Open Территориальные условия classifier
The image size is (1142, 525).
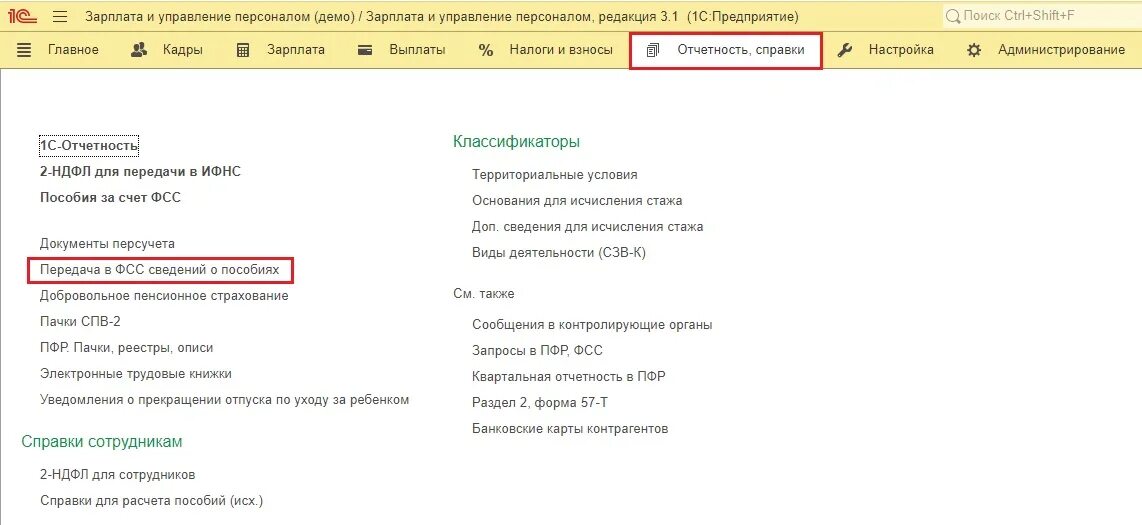click(554, 175)
